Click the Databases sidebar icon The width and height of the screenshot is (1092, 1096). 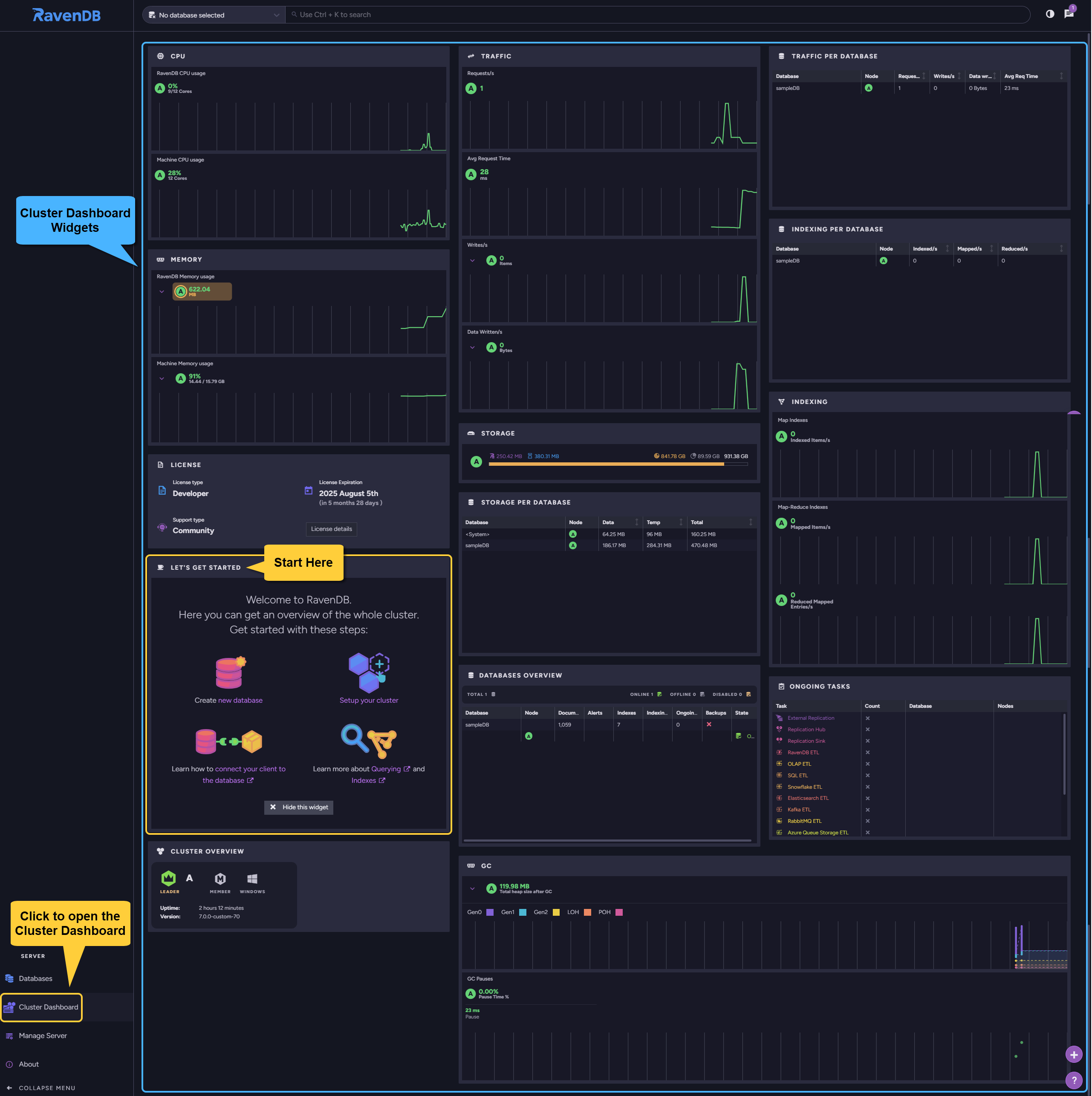pyautogui.click(x=9, y=978)
